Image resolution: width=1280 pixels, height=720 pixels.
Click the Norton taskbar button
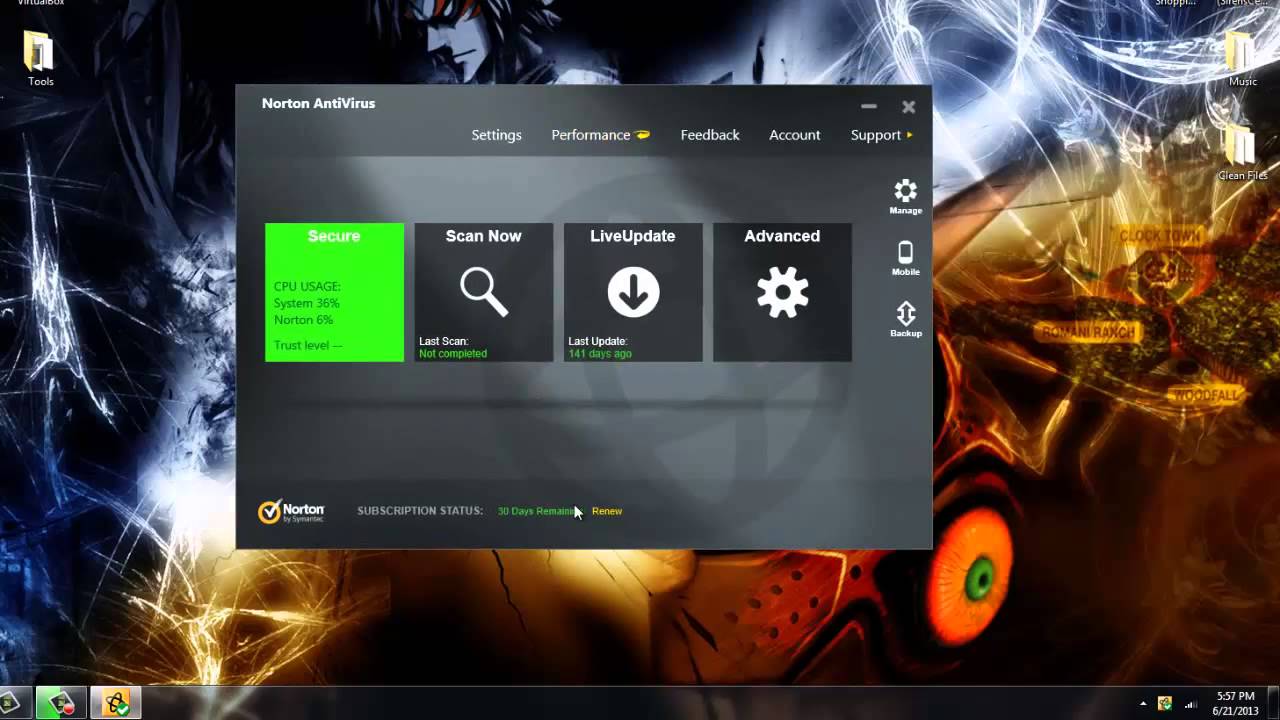point(116,703)
